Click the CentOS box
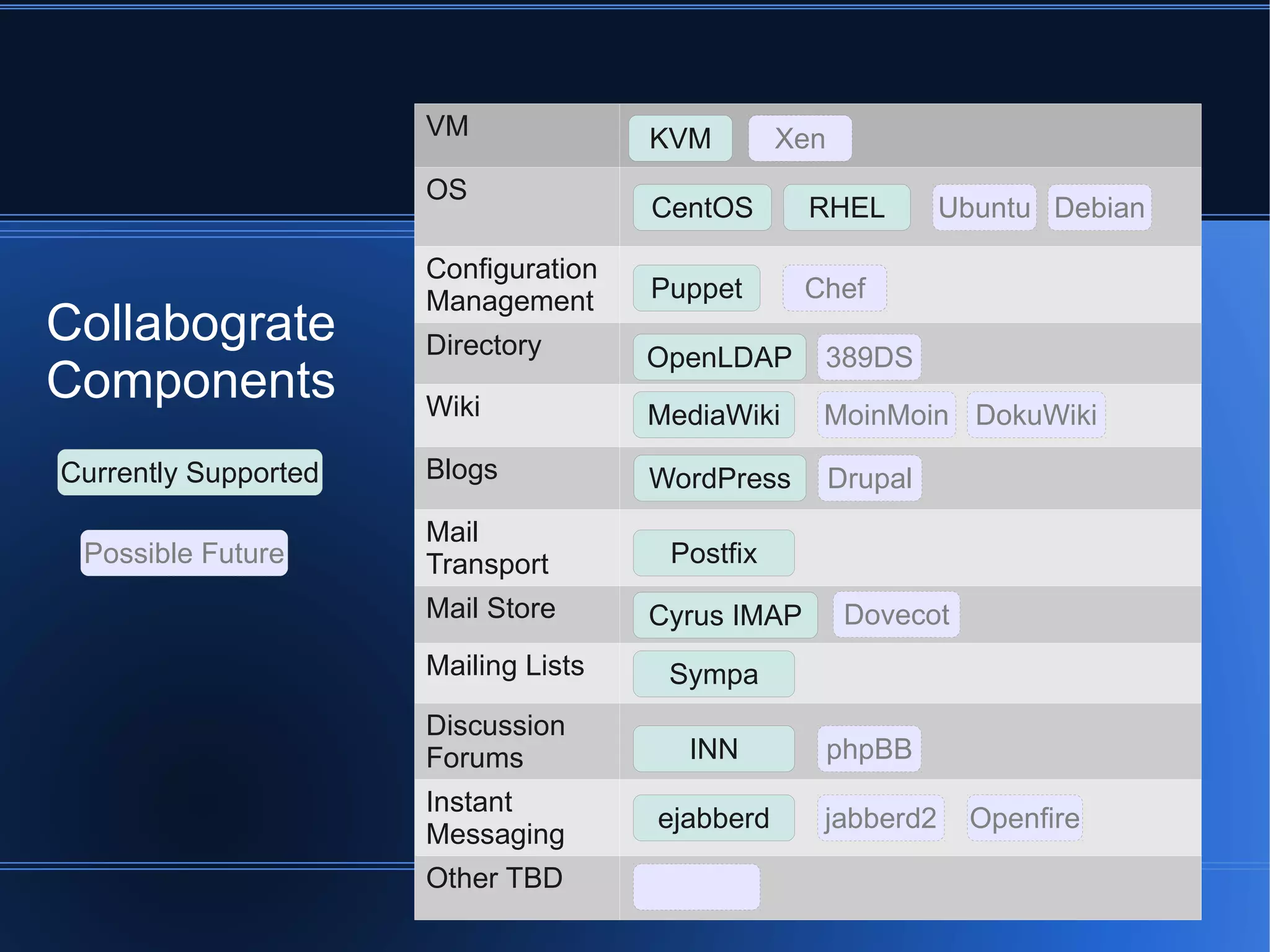This screenshot has height=952, width=1270. 702,208
